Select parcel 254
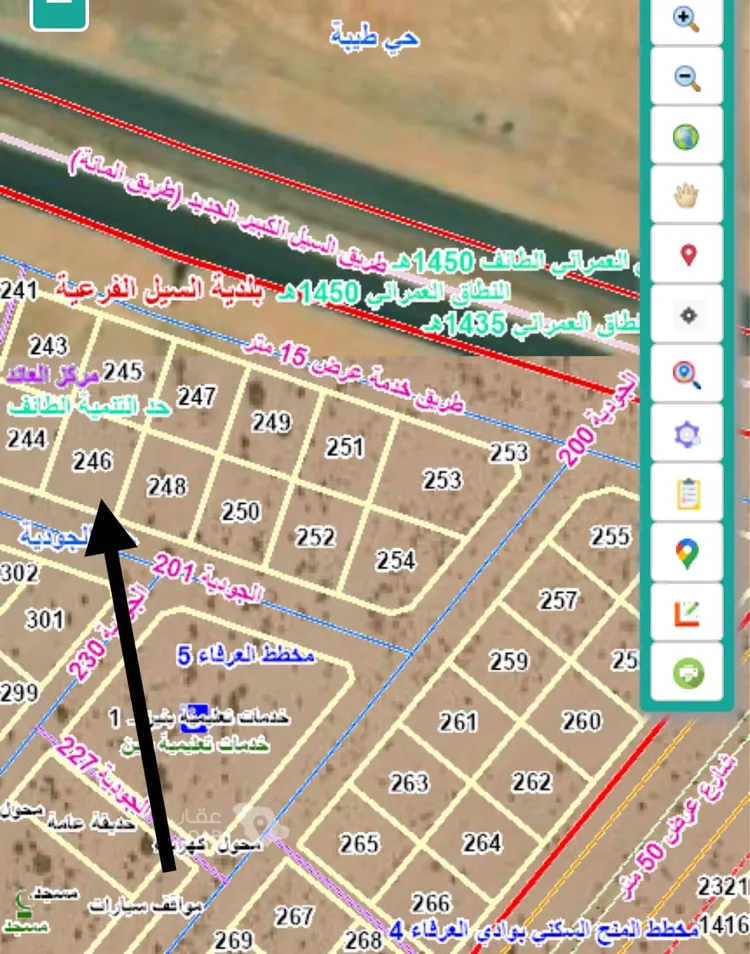The height and width of the screenshot is (954, 750). [x=395, y=560]
